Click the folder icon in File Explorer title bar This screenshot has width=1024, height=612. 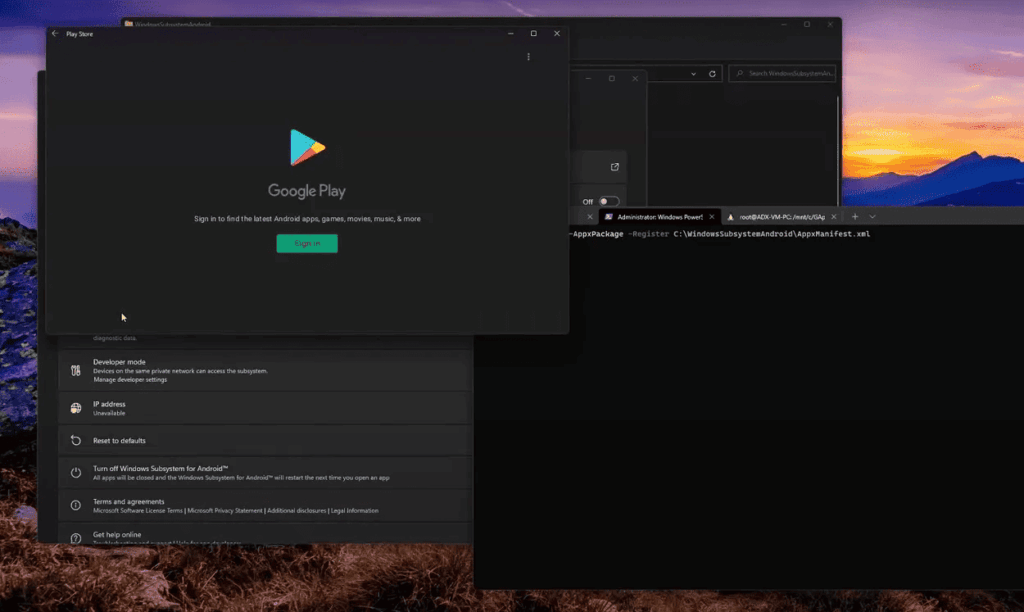pos(129,24)
